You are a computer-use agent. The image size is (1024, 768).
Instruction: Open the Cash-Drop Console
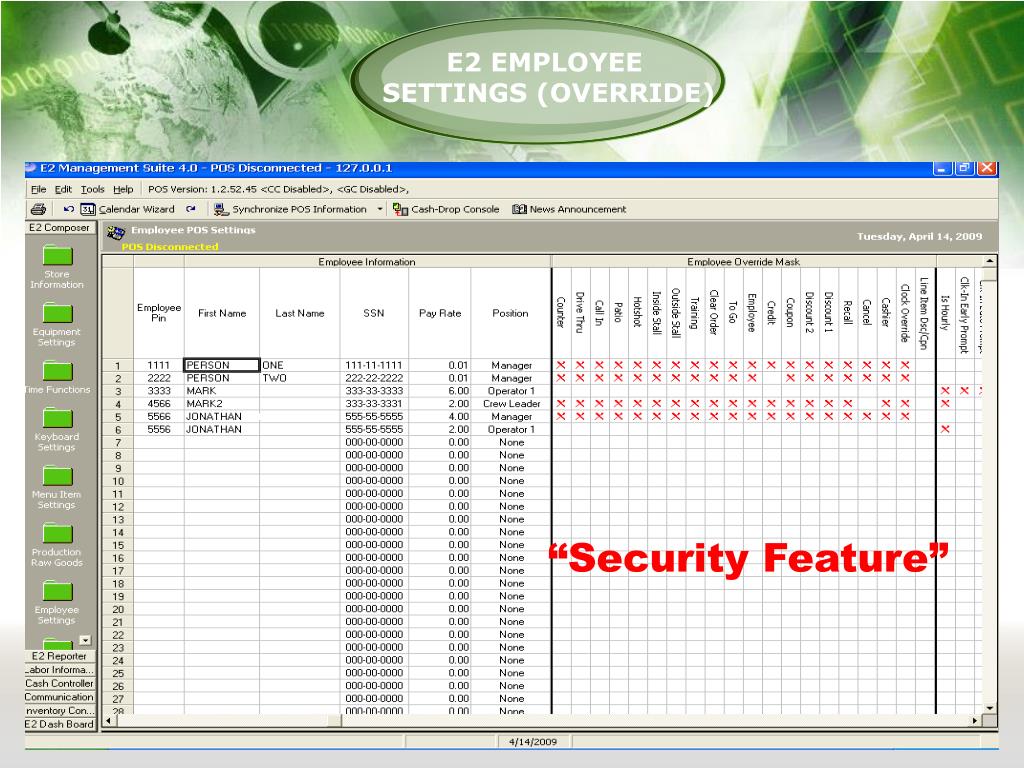tap(446, 210)
